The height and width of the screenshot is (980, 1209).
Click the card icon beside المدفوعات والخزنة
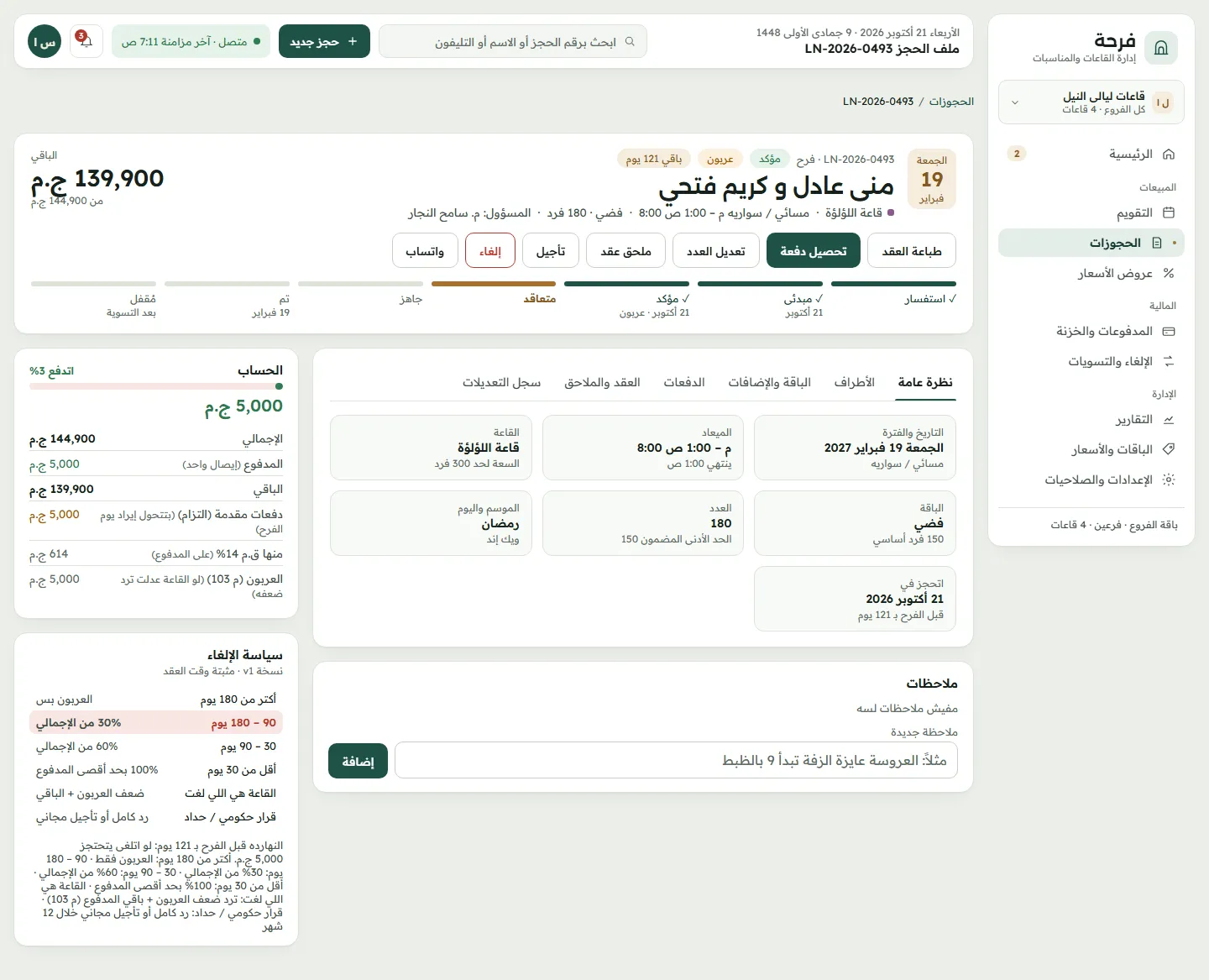[1169, 332]
